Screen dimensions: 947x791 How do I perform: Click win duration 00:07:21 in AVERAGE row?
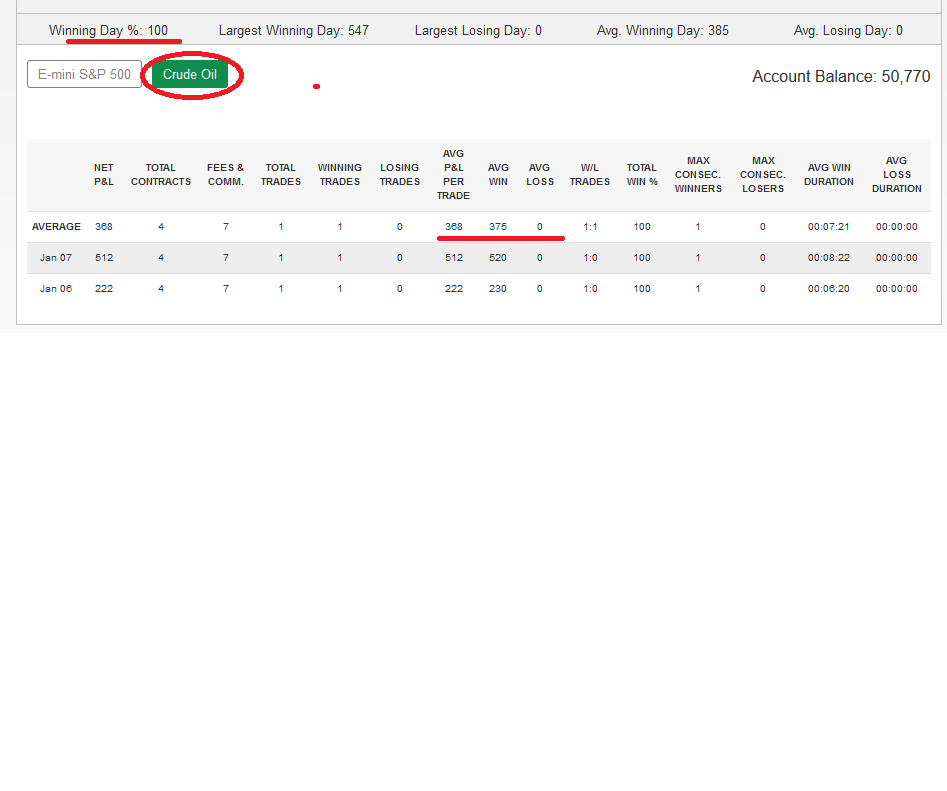pos(829,226)
